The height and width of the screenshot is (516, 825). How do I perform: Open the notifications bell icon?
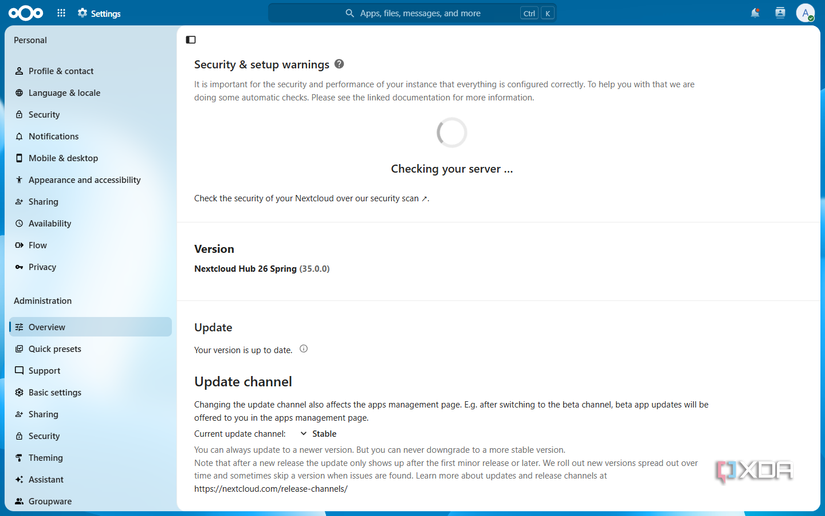(755, 13)
